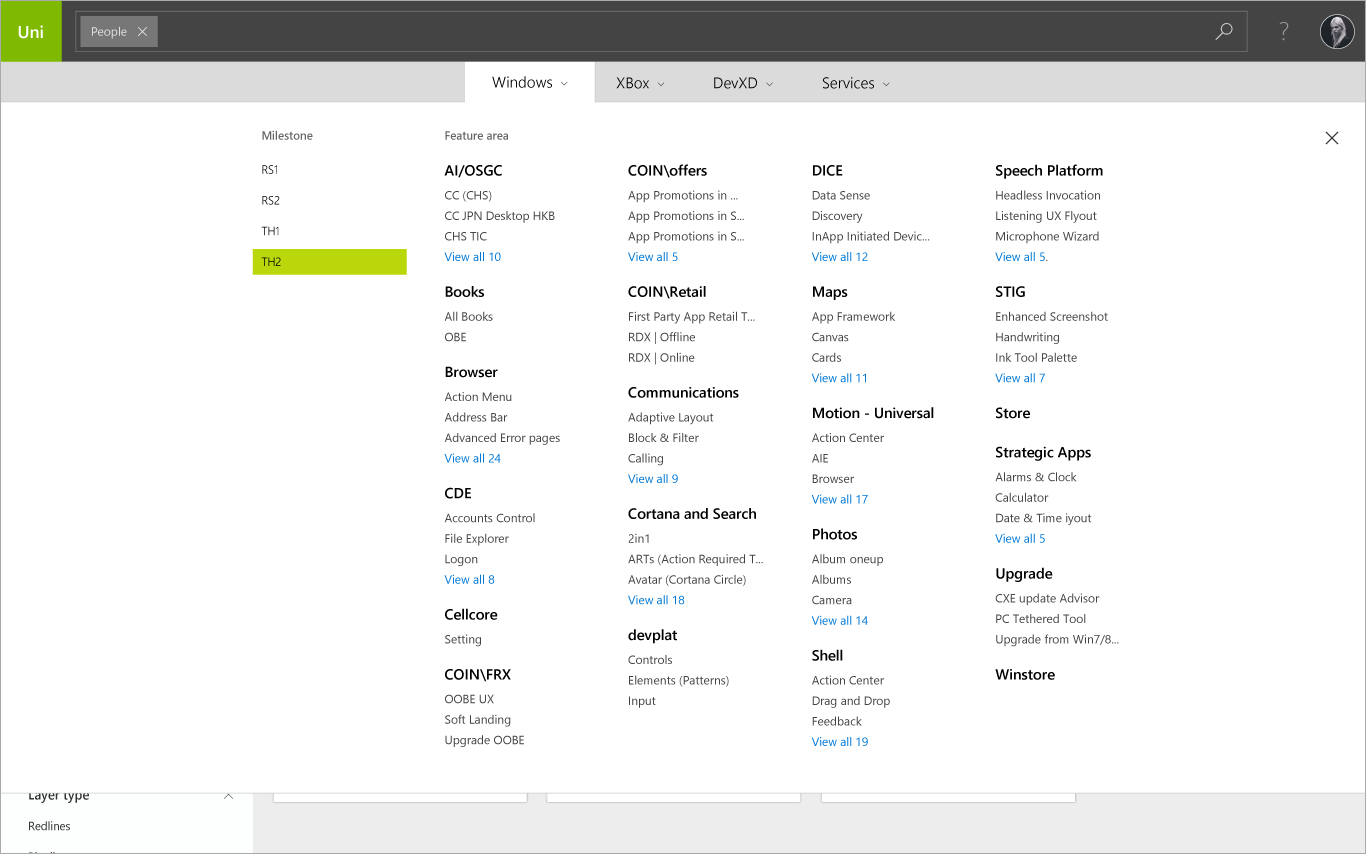The image size is (1366, 854).
Task: Select CHS TIC feature
Action: [x=466, y=237]
